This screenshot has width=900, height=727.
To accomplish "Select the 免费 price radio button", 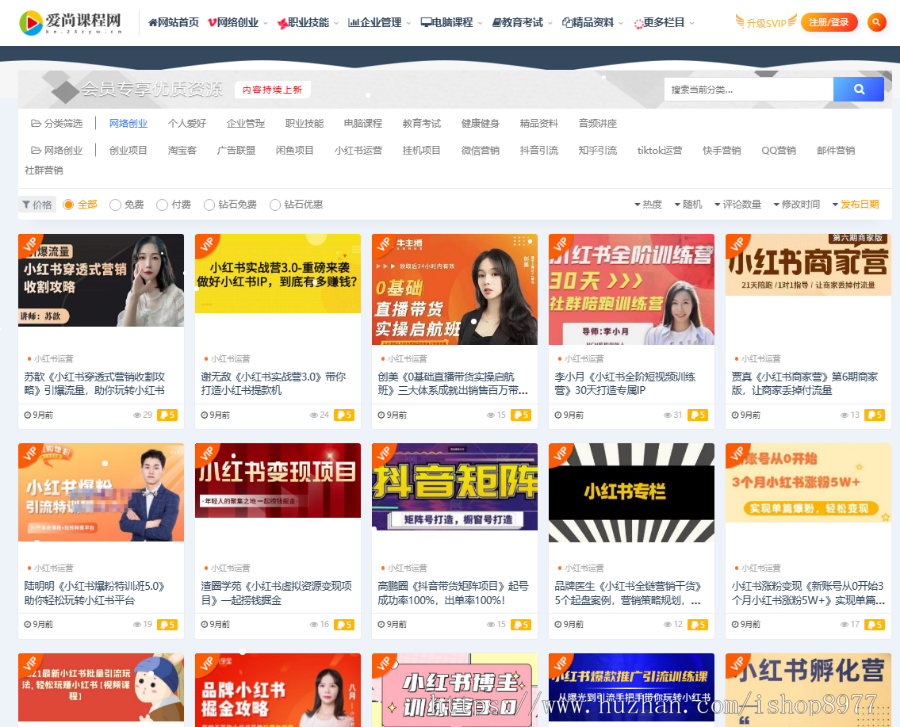I will pos(115,205).
